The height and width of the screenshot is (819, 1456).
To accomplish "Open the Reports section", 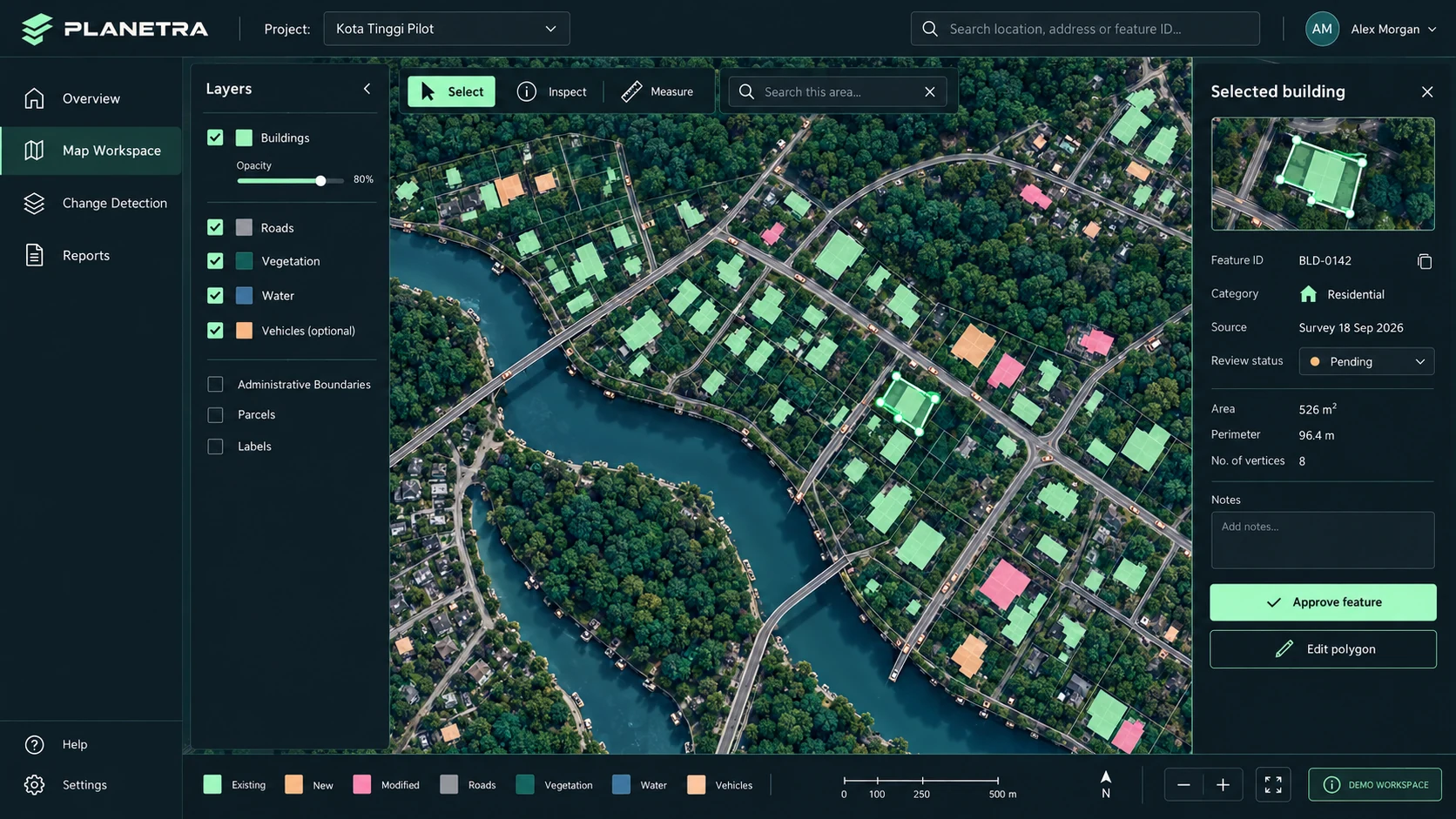I will click(x=91, y=255).
